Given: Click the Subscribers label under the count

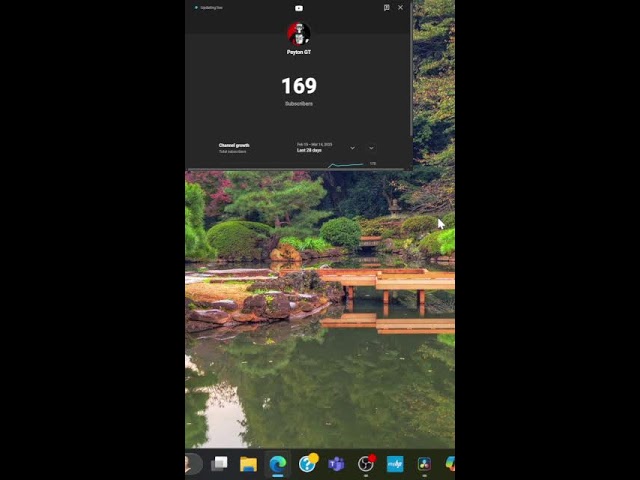Looking at the screenshot, I should pyautogui.click(x=299, y=104).
